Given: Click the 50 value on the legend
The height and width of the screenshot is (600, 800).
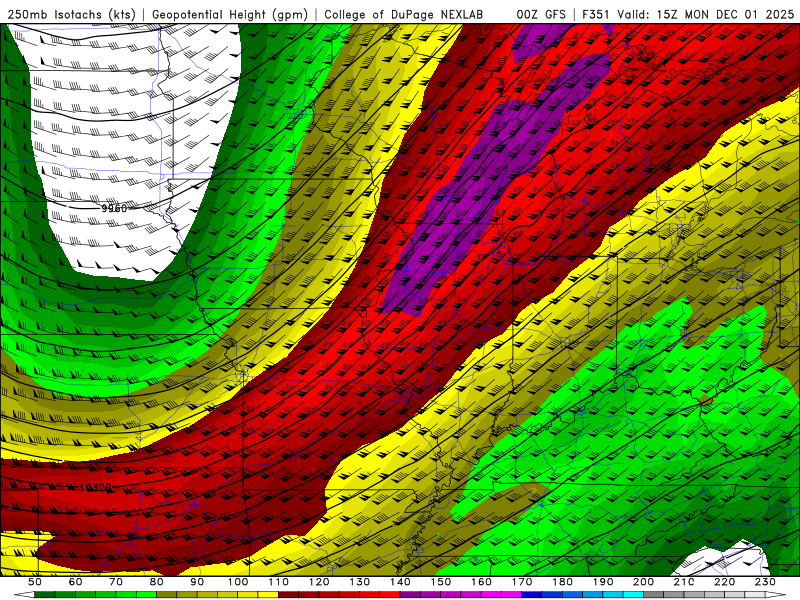Looking at the screenshot, I should pos(35,582).
